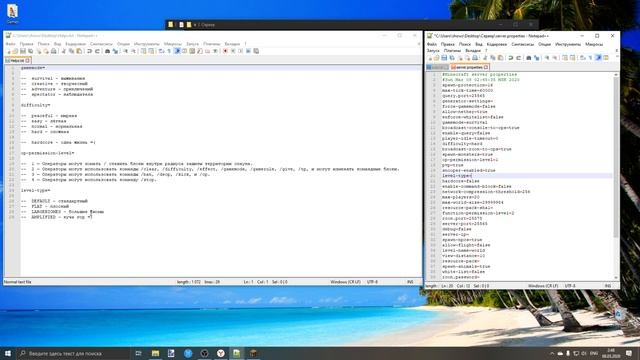The image size is (640, 360).
Task: Click Find binoculars icon in left Notepad++ toolbar
Action: click(x=107, y=51)
